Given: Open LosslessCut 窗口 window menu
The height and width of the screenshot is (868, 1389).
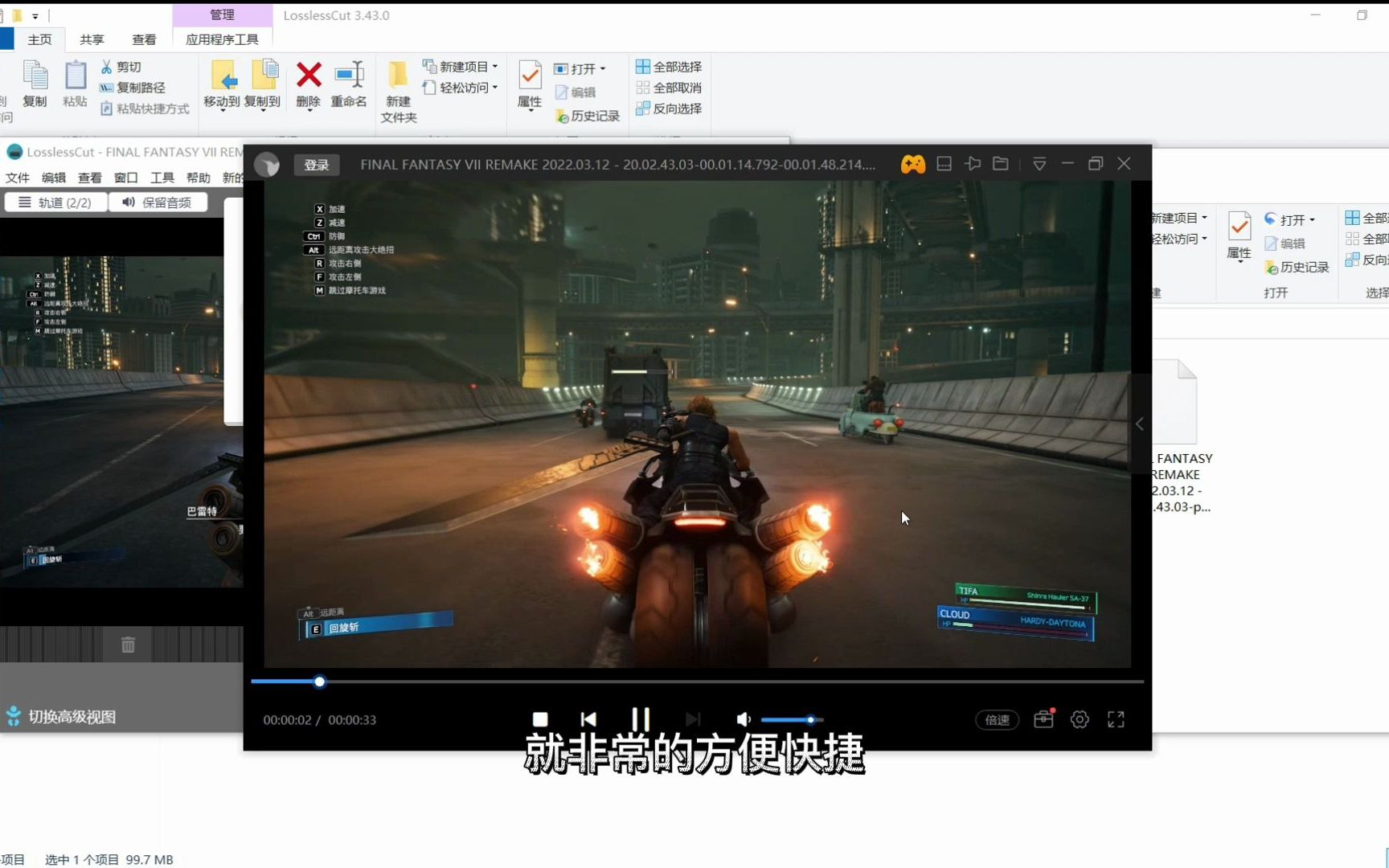Looking at the screenshot, I should (x=125, y=178).
